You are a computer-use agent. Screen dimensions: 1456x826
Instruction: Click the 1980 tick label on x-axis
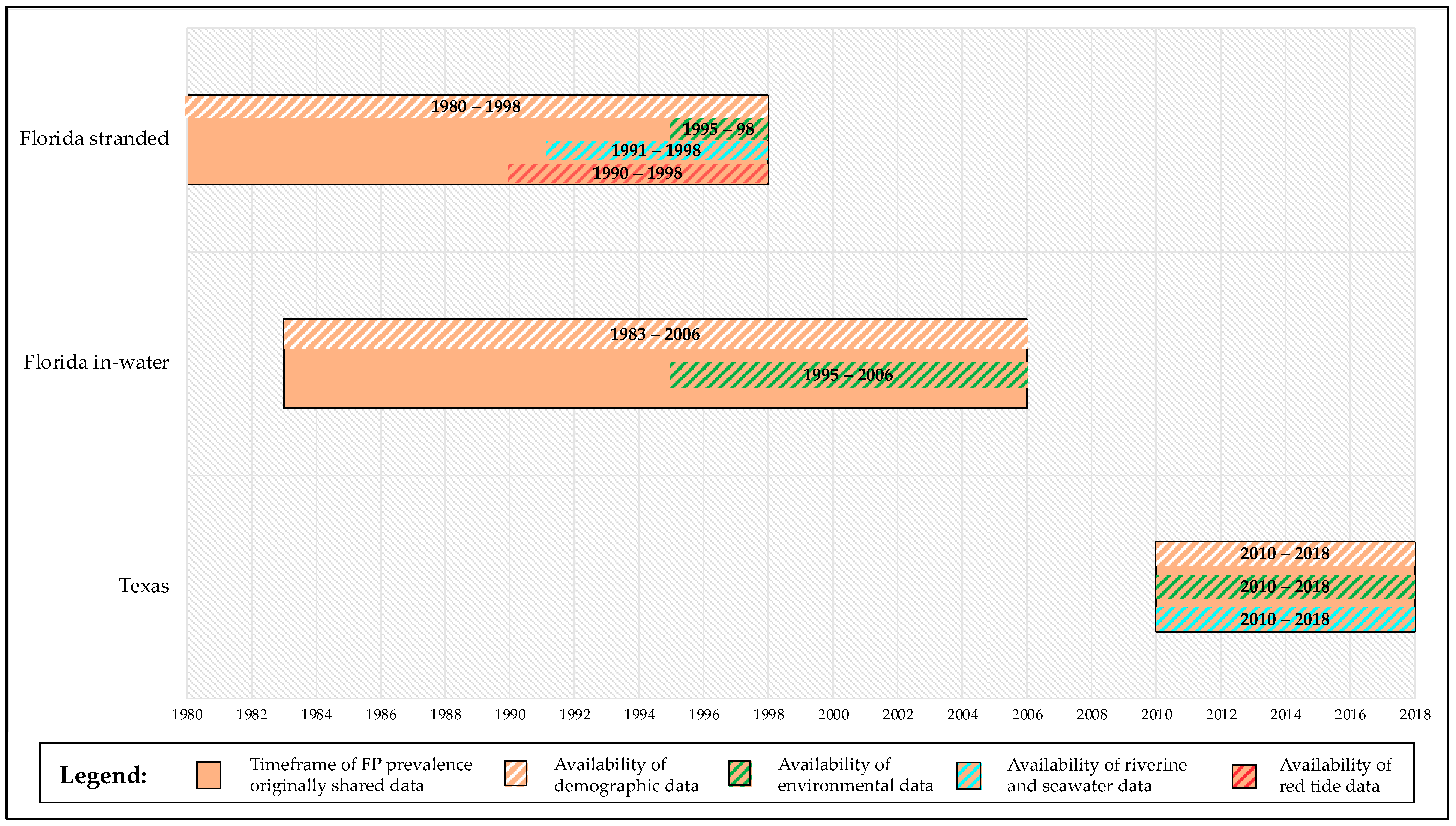click(187, 714)
